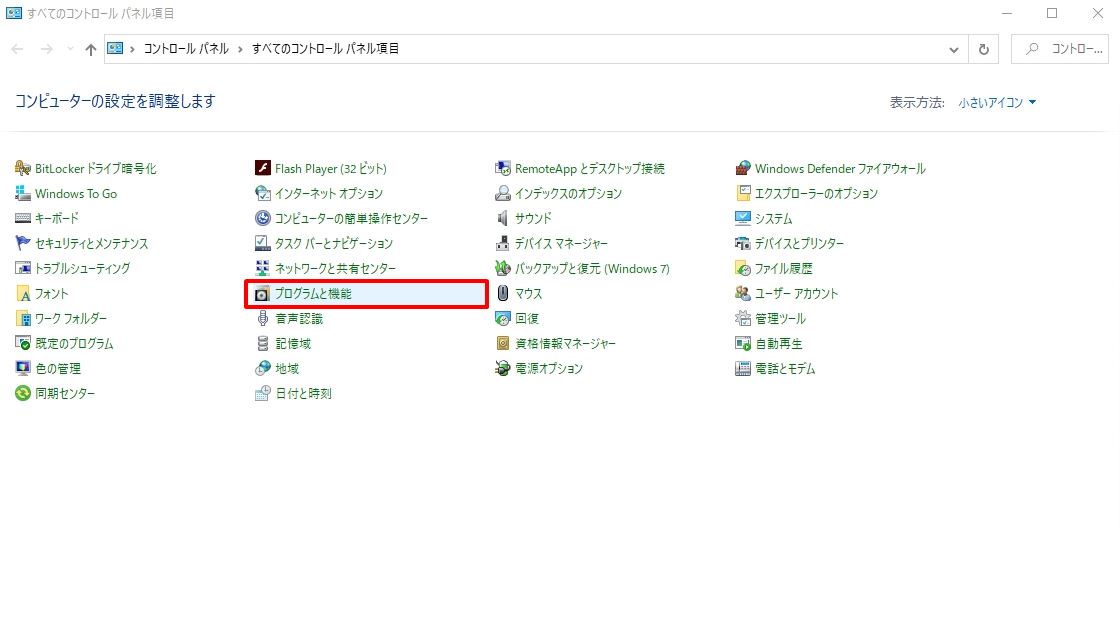Screen dimensions: 1120x629
Task: Open the エクスプローラーのオプション icon
Action: pyautogui.click(x=743, y=193)
